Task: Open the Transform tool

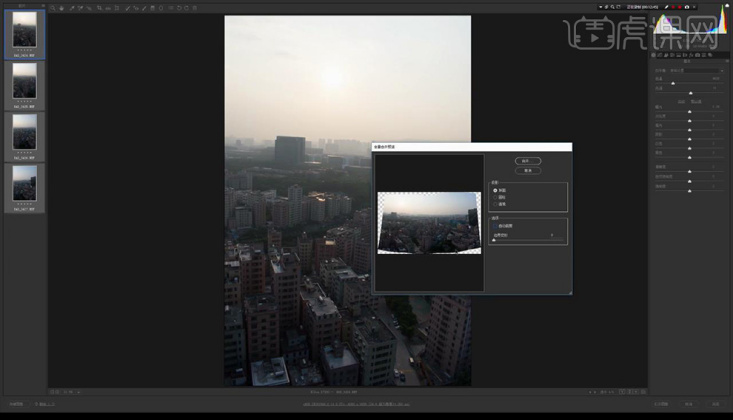Action: pyautogui.click(x=117, y=8)
